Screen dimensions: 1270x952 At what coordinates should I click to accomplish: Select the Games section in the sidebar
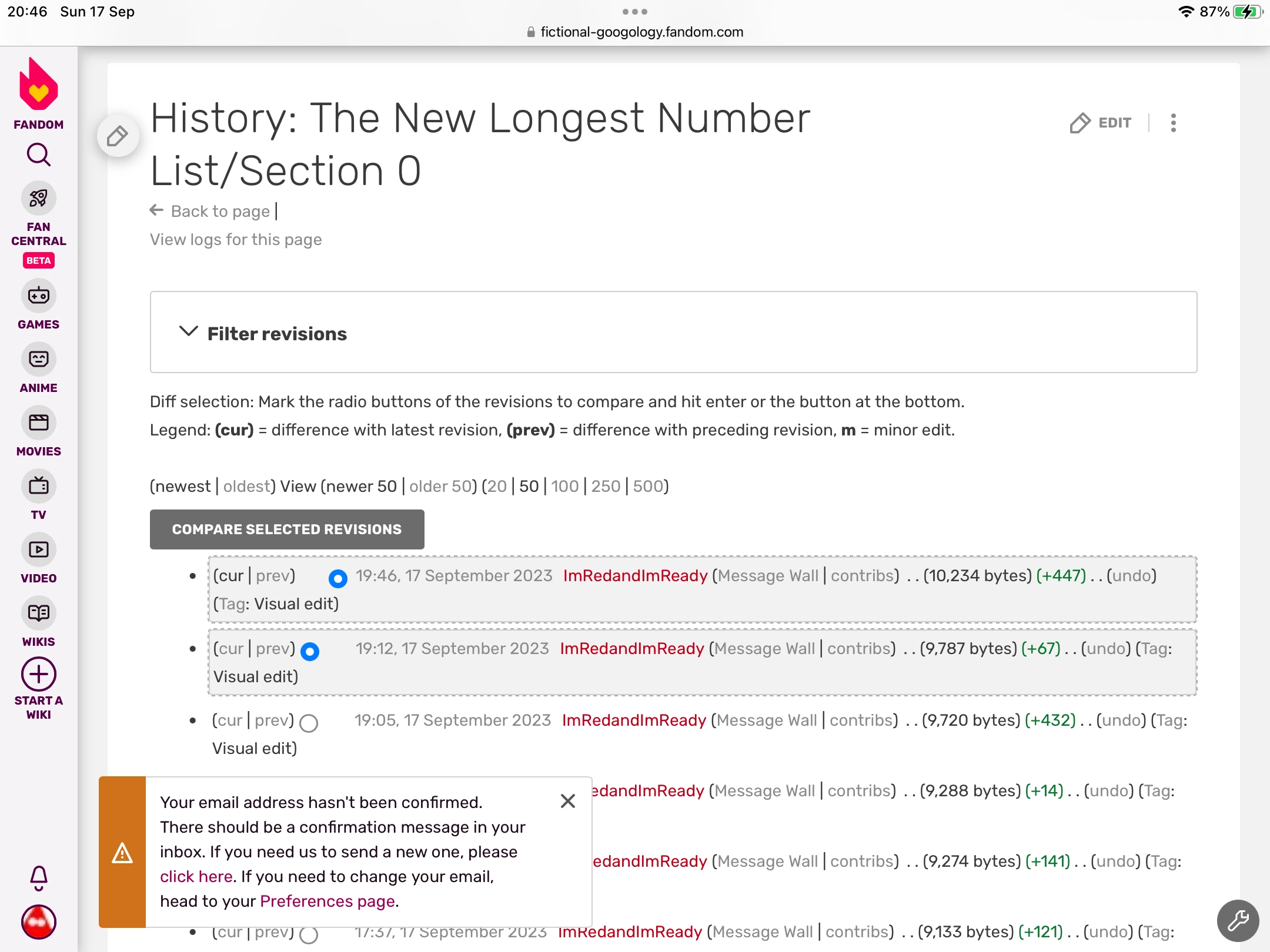tap(38, 296)
